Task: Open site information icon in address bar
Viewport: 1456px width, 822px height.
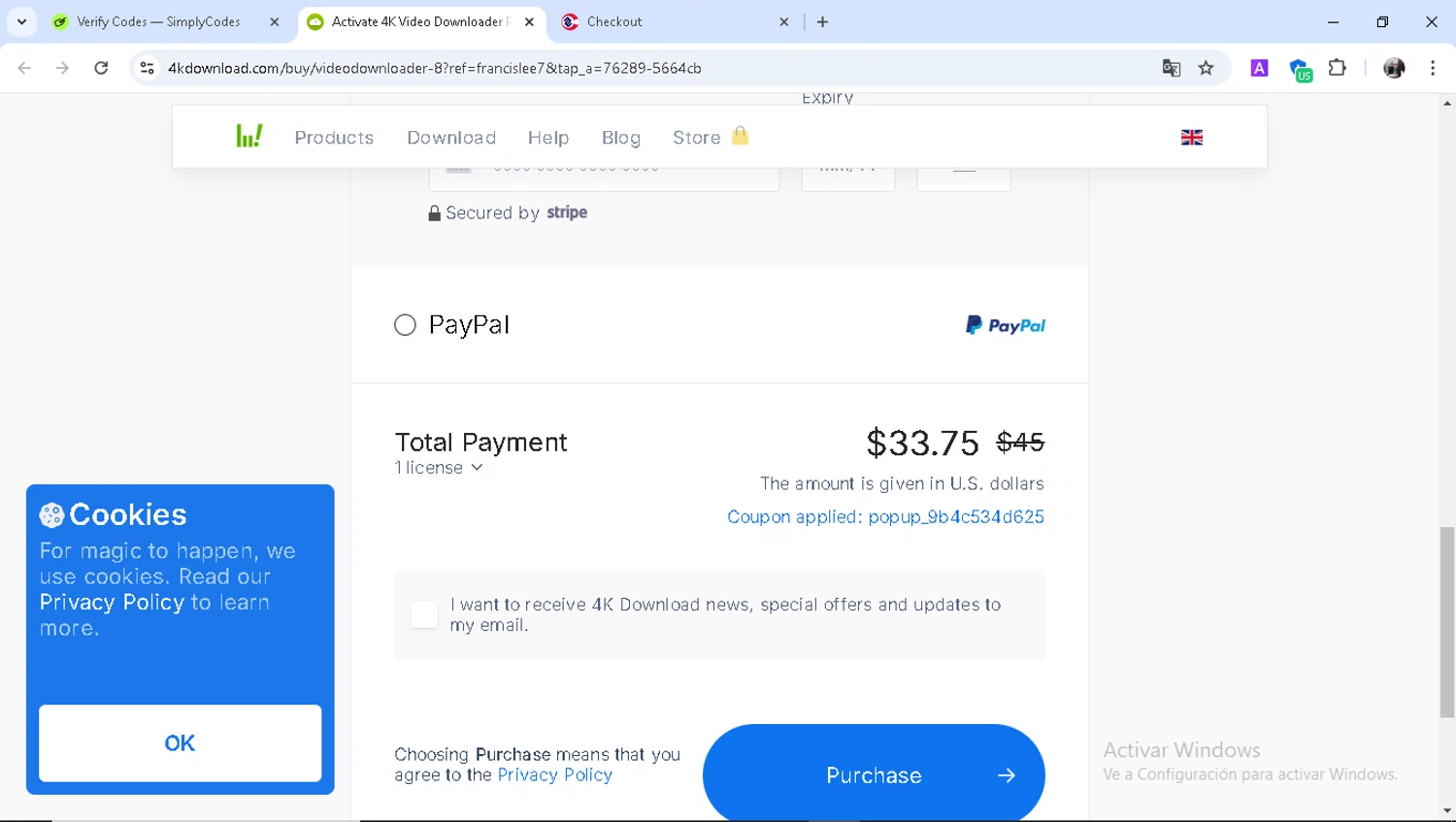Action: [x=147, y=68]
